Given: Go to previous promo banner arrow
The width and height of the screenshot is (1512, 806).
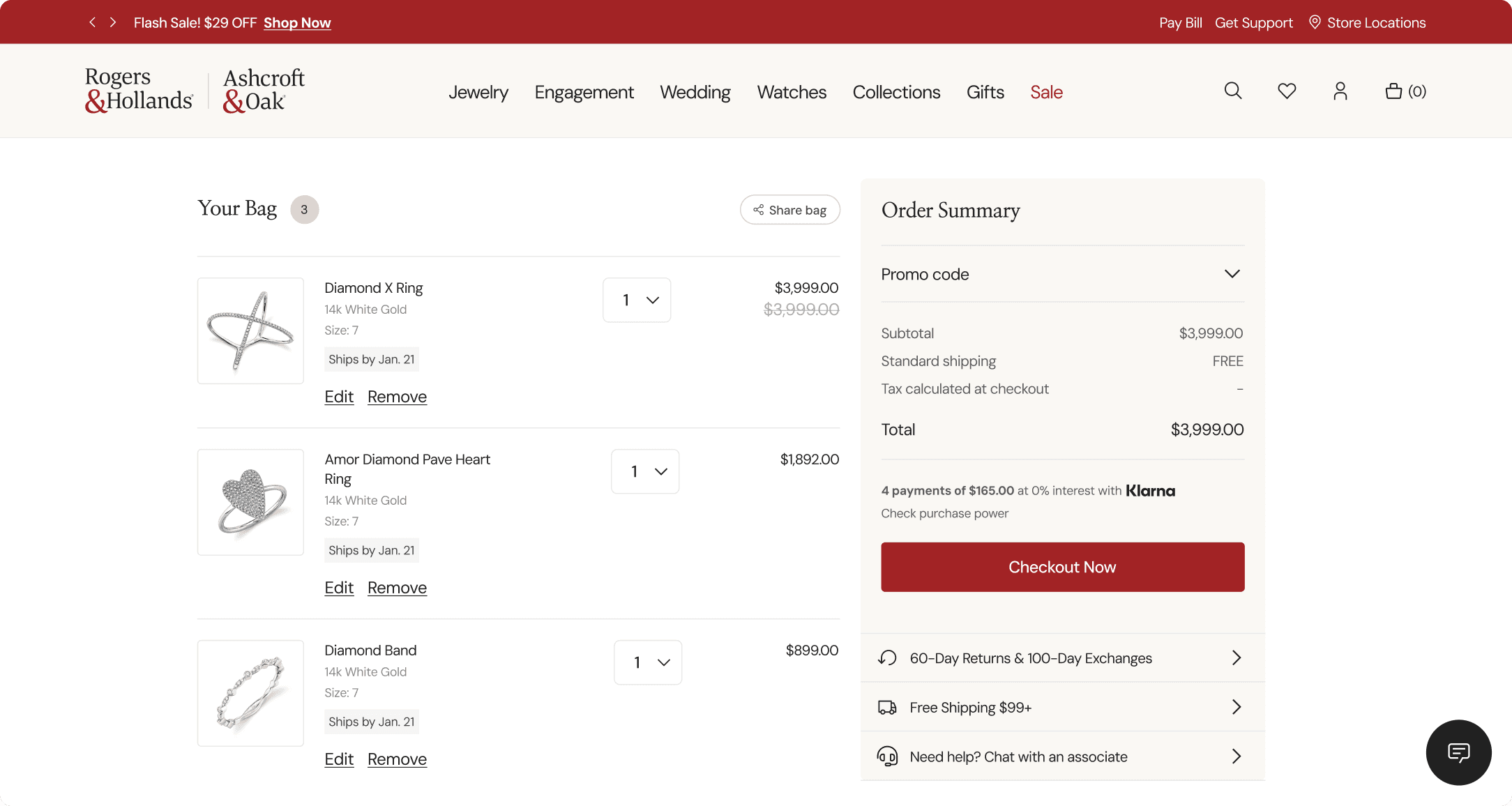Looking at the screenshot, I should coord(92,22).
